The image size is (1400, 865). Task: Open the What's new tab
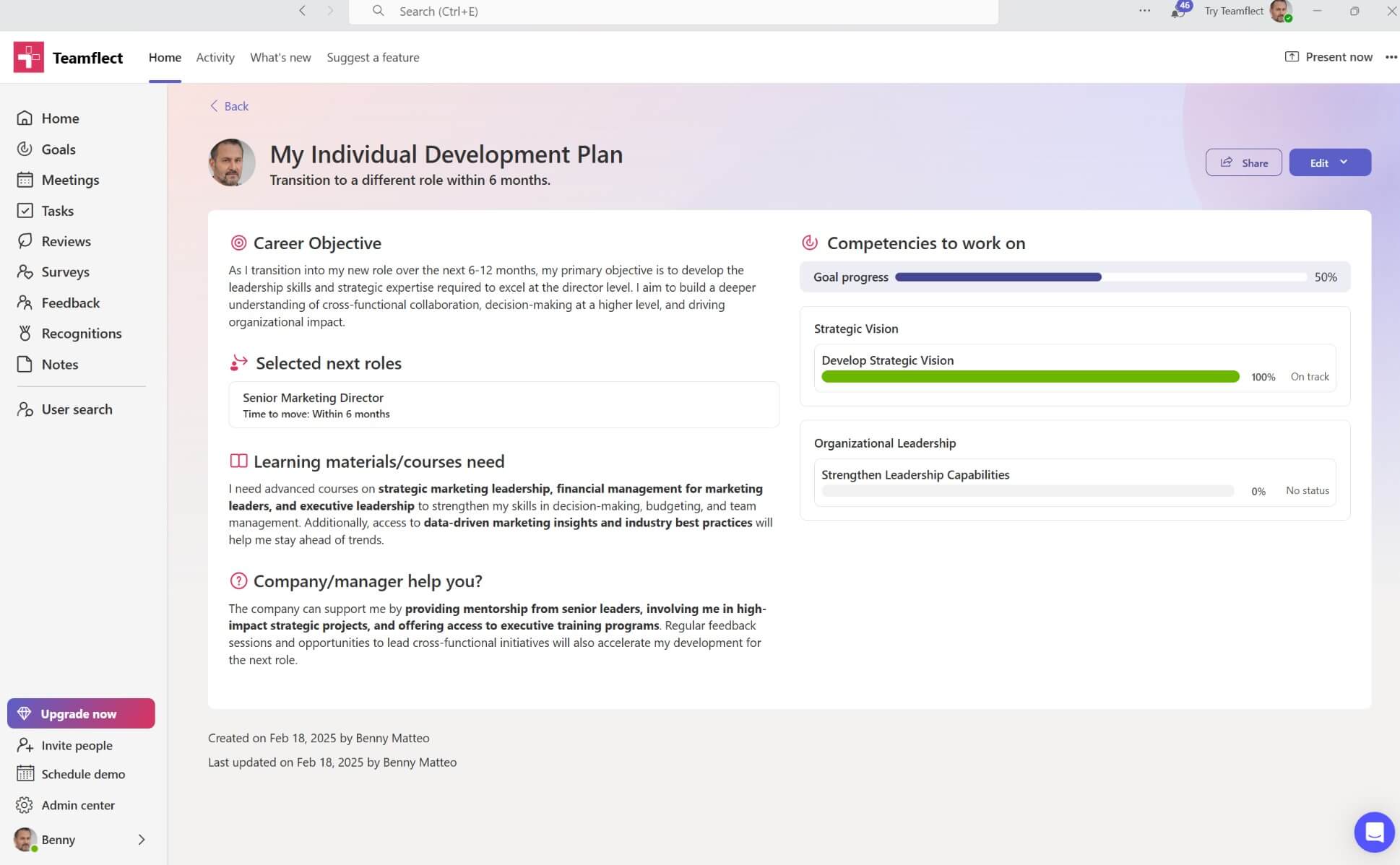[280, 57]
